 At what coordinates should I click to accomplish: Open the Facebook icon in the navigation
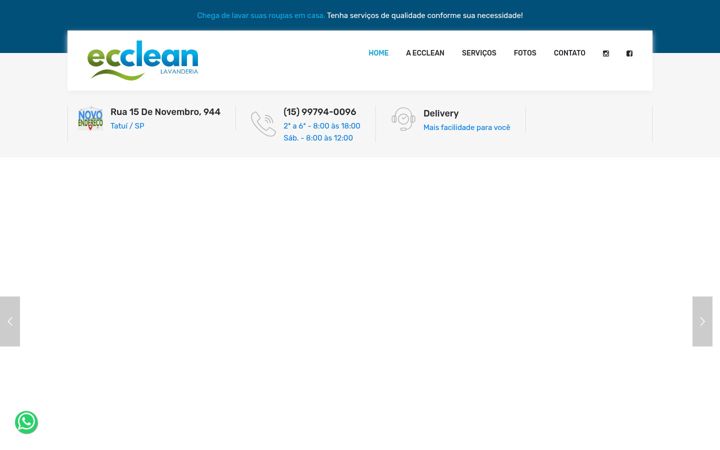point(629,53)
